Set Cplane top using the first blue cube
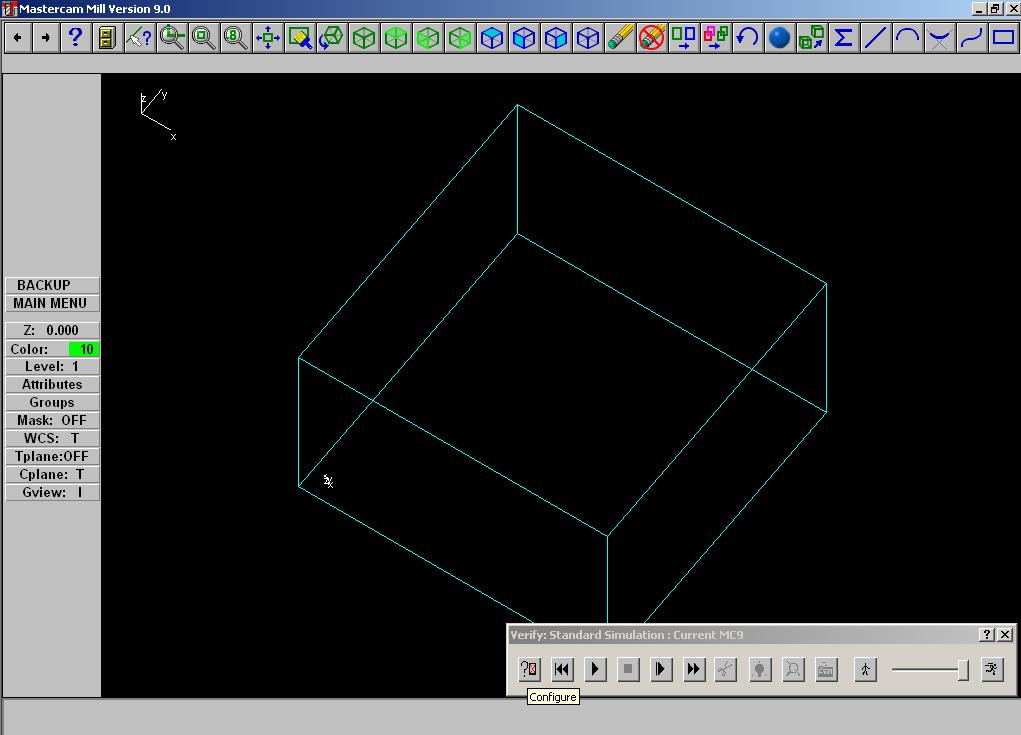Screen dimensions: 1021x735 (492, 38)
